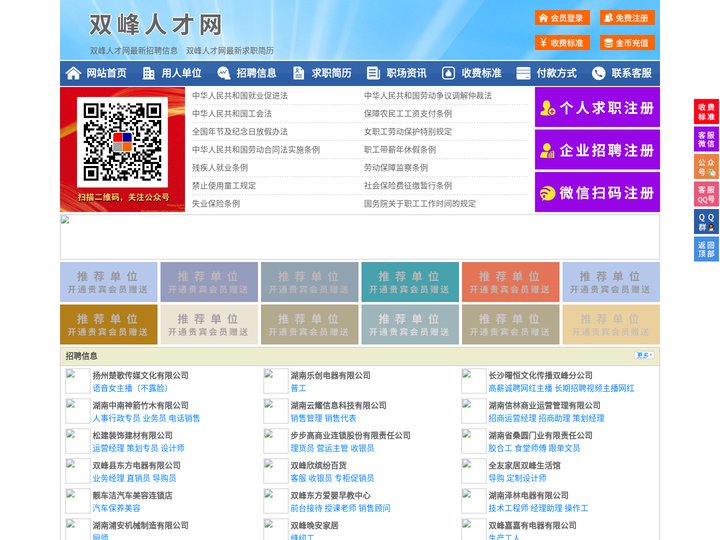The width and height of the screenshot is (720, 540).
Task: Click the orange 公众号 sidebar widget
Action: (x=706, y=167)
